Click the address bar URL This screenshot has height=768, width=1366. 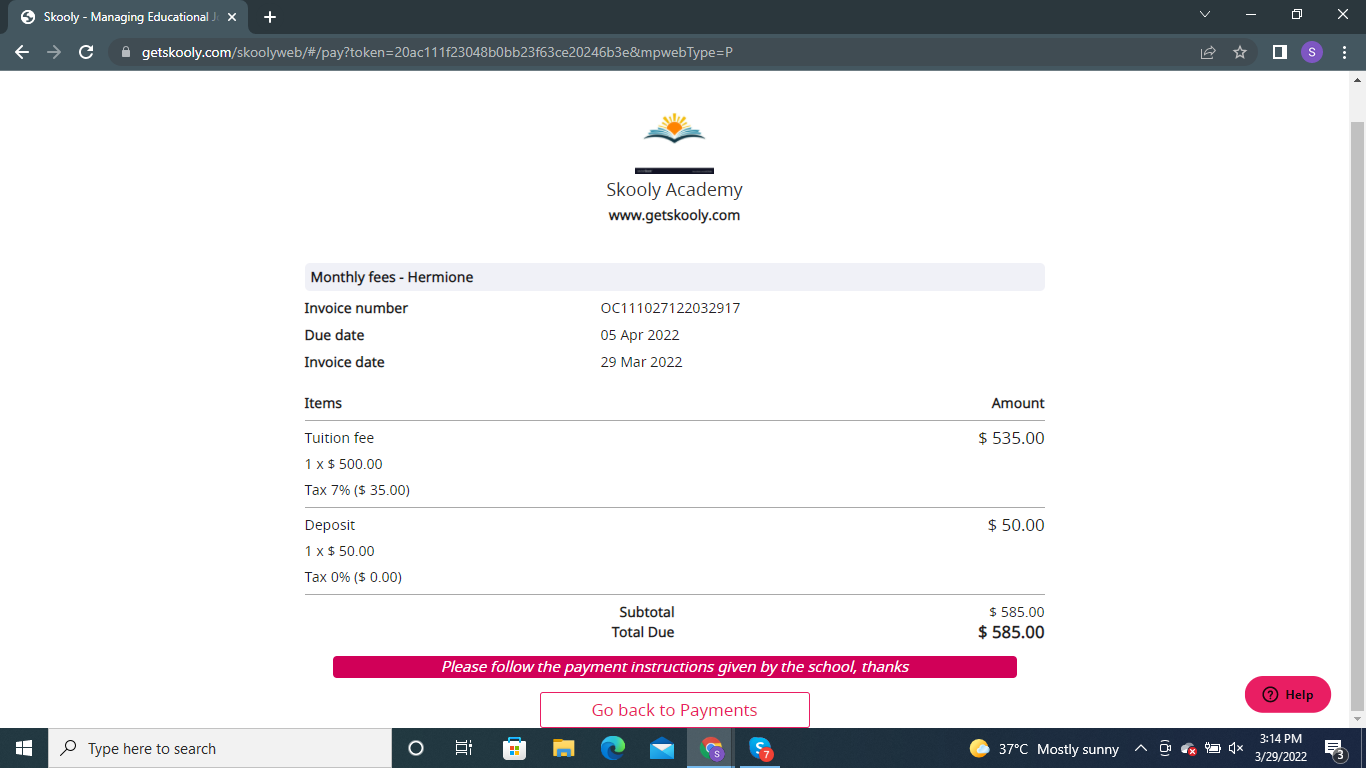(x=437, y=52)
